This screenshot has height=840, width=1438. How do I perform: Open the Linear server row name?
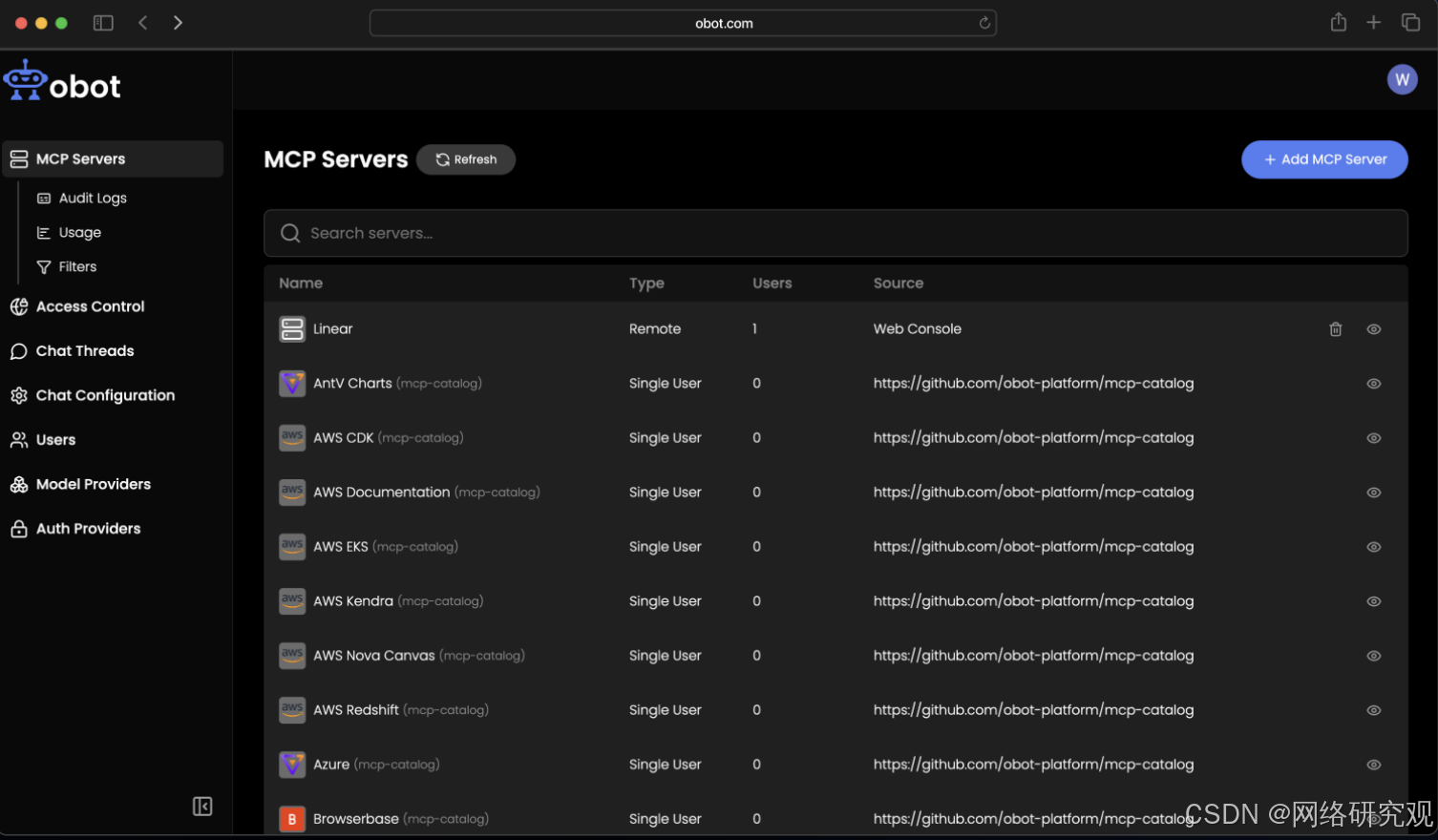point(333,329)
